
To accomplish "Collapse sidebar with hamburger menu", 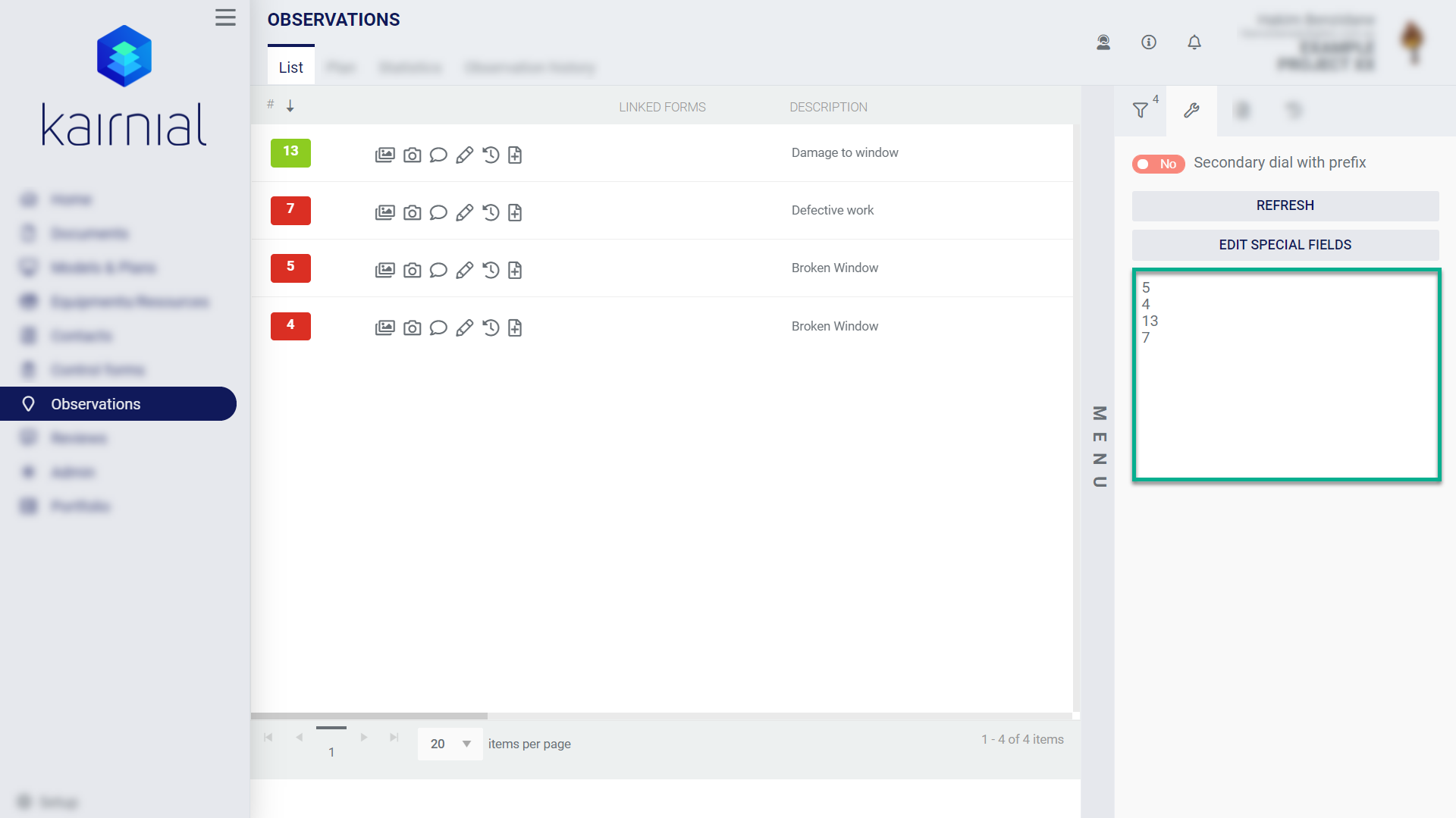I will (225, 17).
